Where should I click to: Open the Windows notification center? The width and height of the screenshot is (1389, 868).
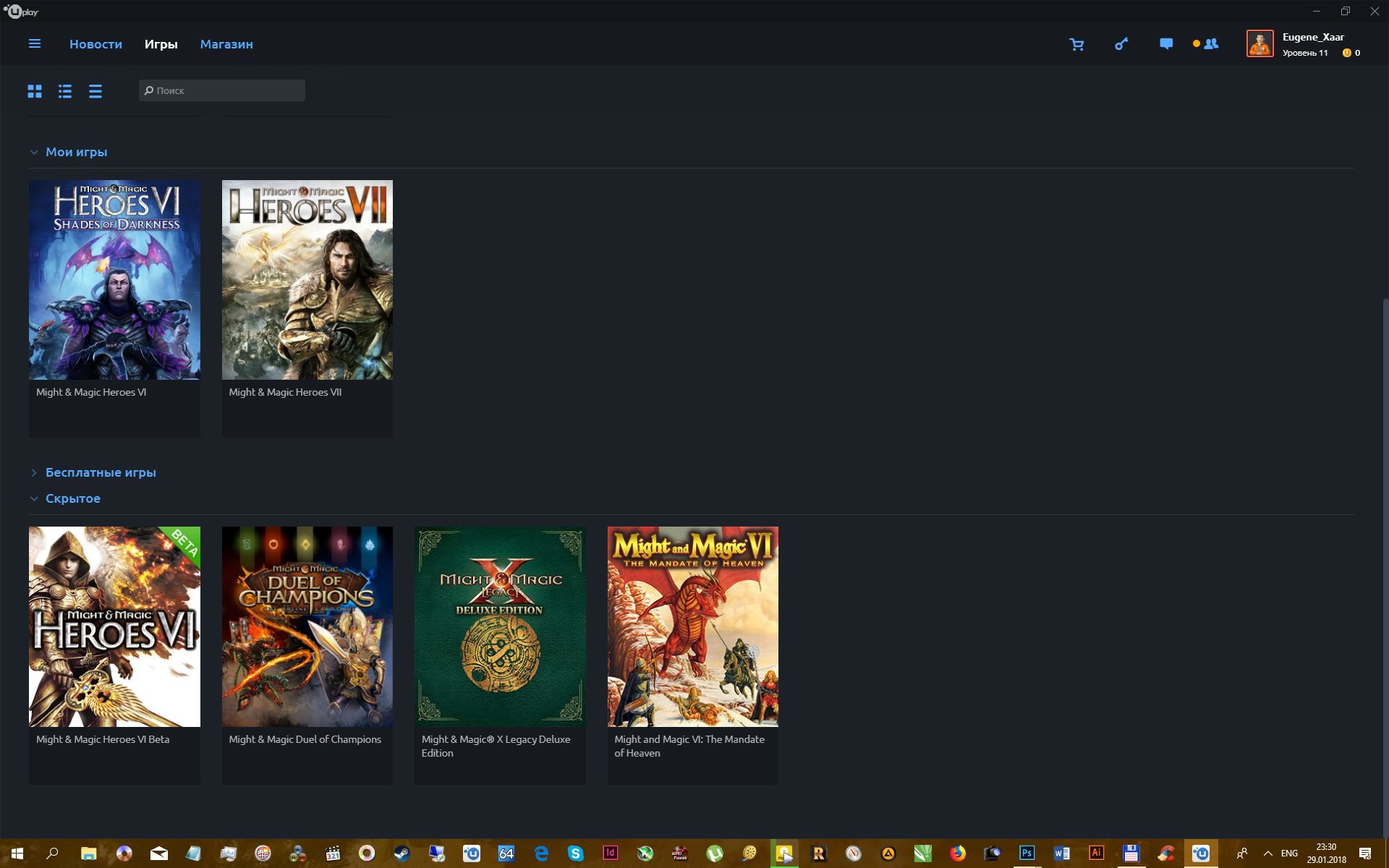pyautogui.click(x=1365, y=854)
